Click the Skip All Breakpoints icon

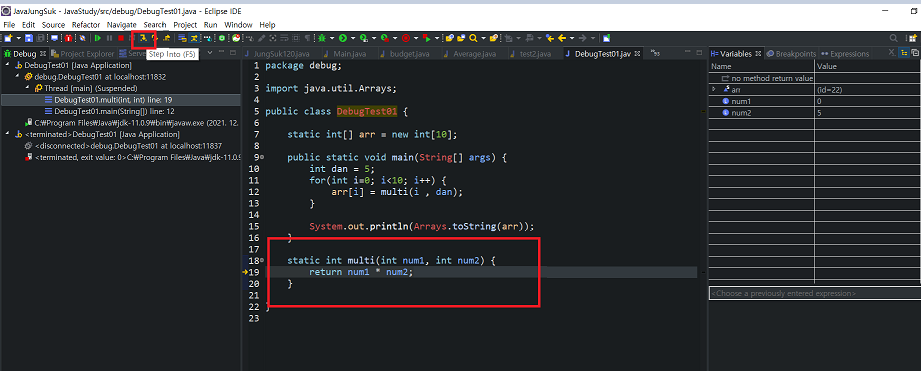[82, 38]
